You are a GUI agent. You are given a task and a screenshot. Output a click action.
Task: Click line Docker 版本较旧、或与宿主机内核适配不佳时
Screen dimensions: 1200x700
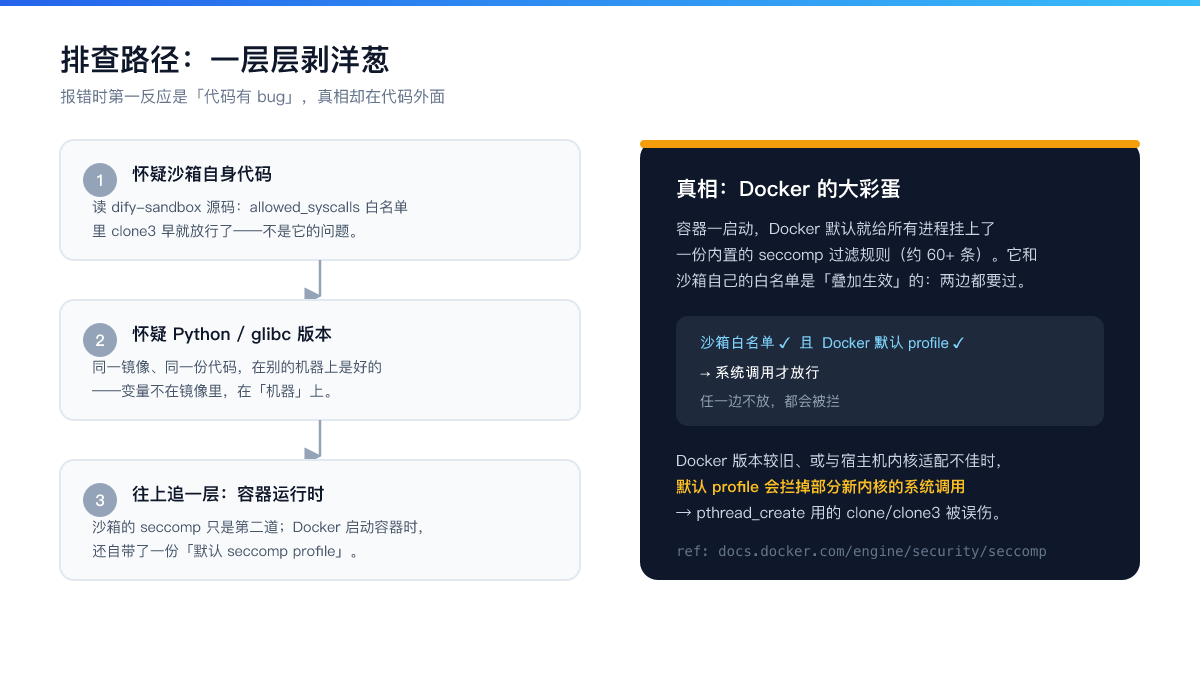(x=839, y=461)
